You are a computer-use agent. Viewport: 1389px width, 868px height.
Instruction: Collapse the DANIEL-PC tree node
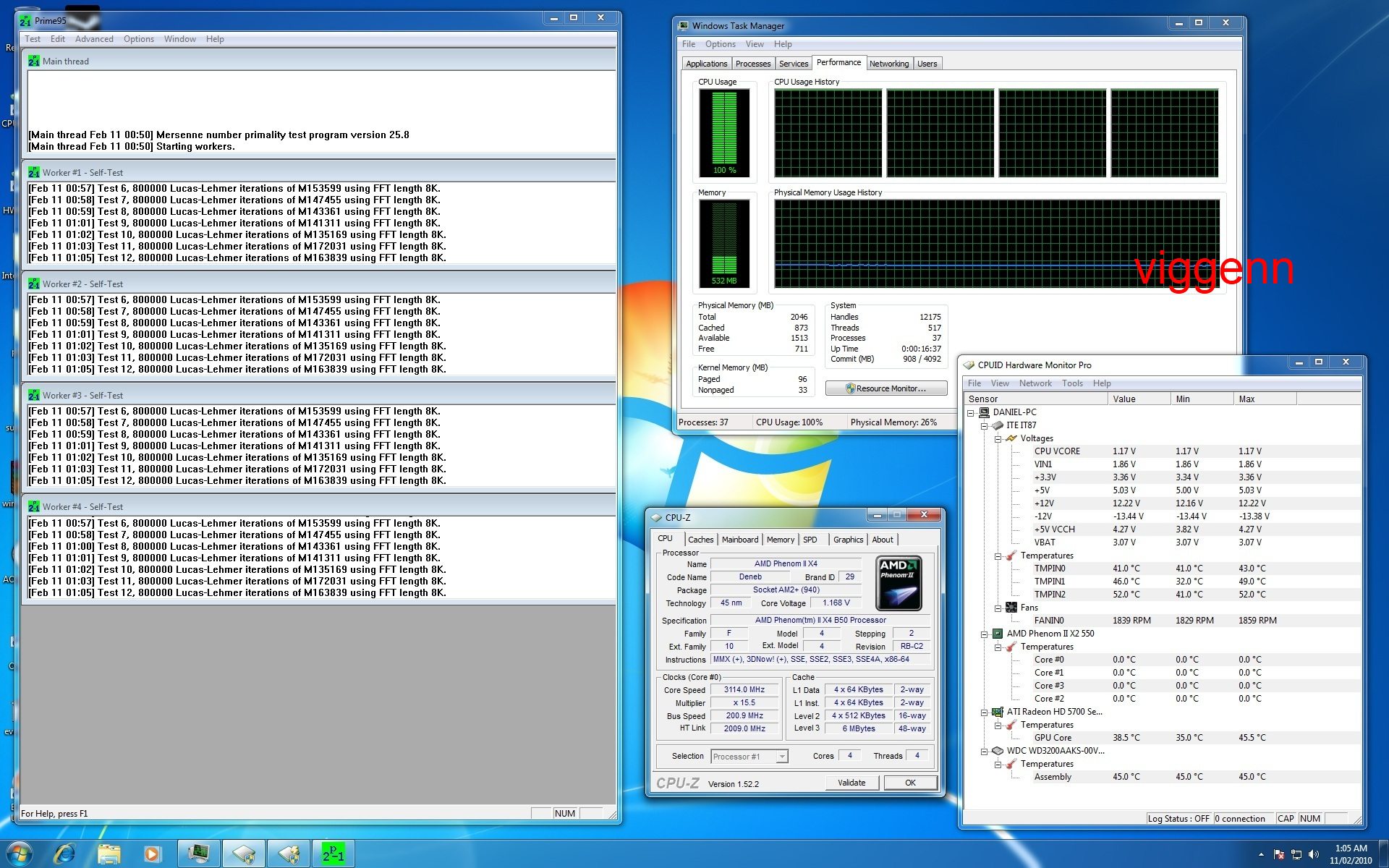[971, 412]
